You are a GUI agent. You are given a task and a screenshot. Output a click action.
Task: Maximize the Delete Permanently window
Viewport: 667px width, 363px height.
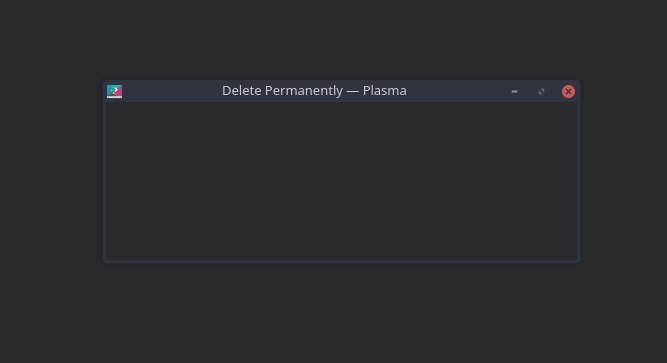[541, 91]
